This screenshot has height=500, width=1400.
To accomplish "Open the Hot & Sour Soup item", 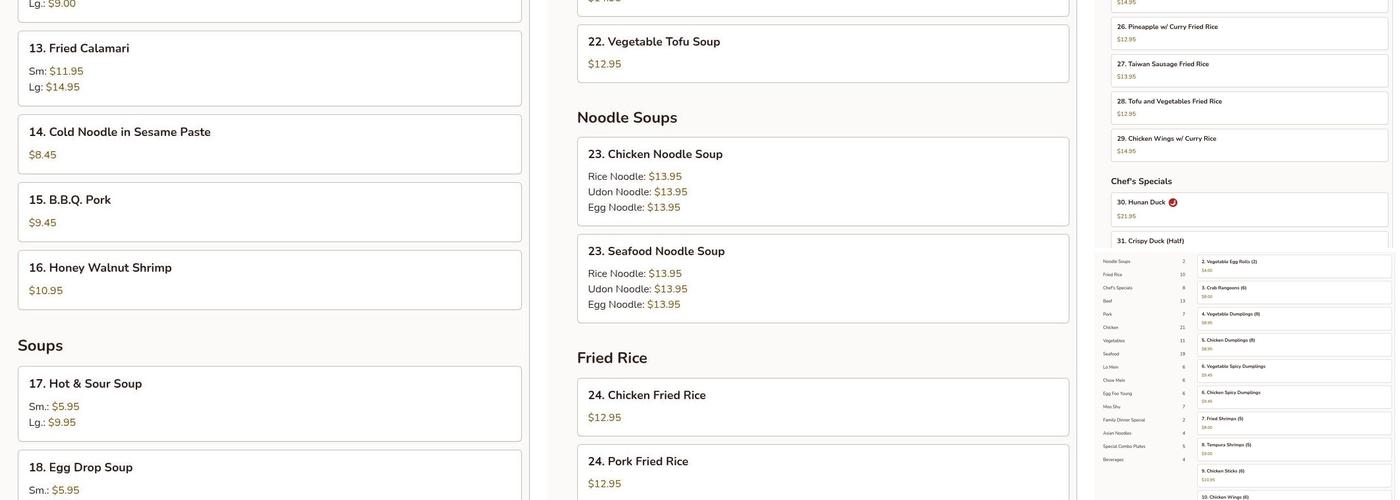I will coord(269,403).
